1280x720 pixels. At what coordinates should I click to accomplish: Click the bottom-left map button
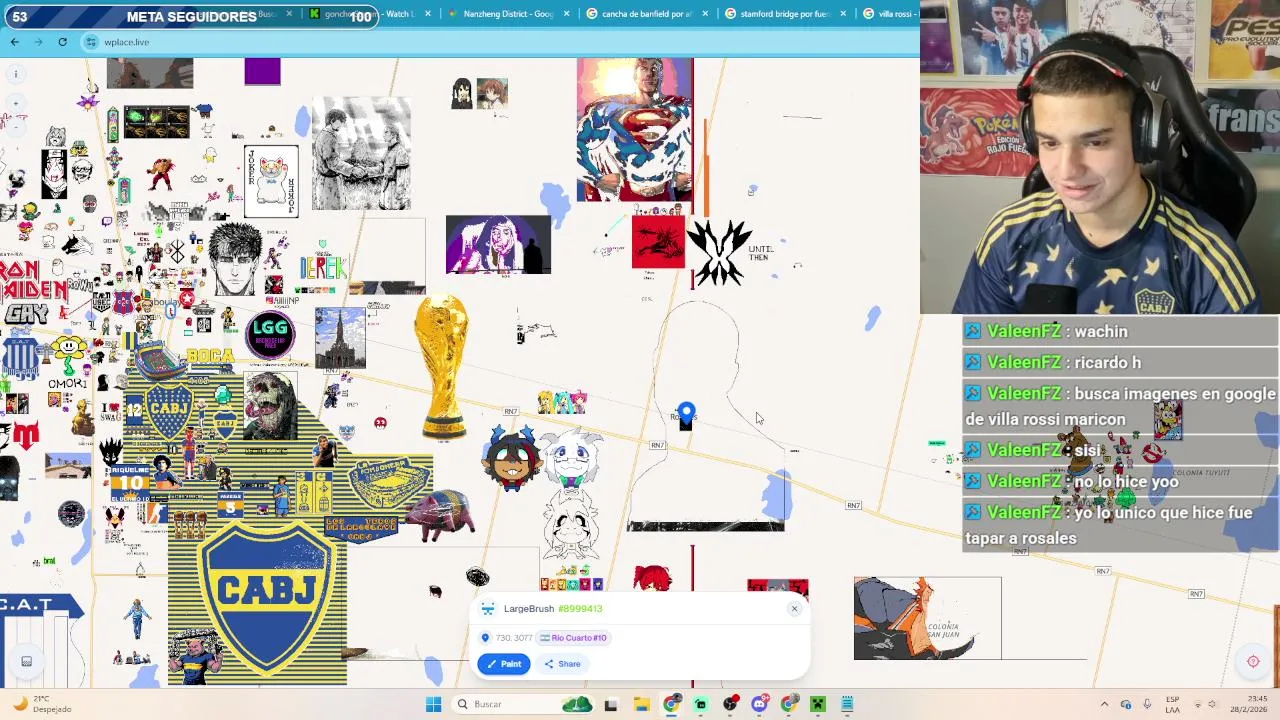[27, 661]
